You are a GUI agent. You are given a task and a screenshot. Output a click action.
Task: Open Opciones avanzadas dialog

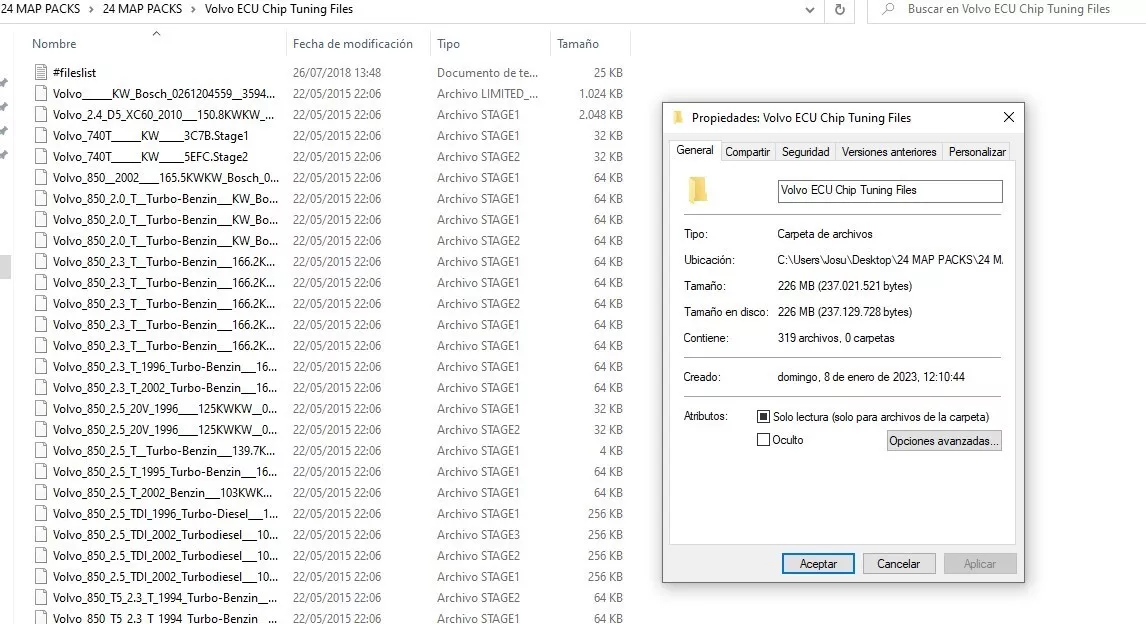pyautogui.click(x=944, y=441)
